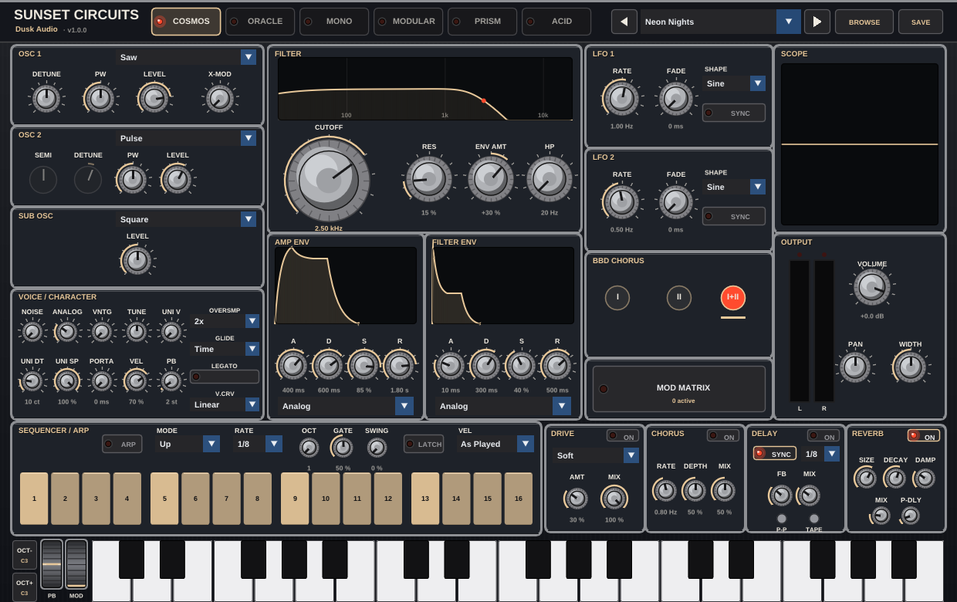This screenshot has height=602, width=957.
Task: Click the filter RES knob
Action: click(x=428, y=179)
